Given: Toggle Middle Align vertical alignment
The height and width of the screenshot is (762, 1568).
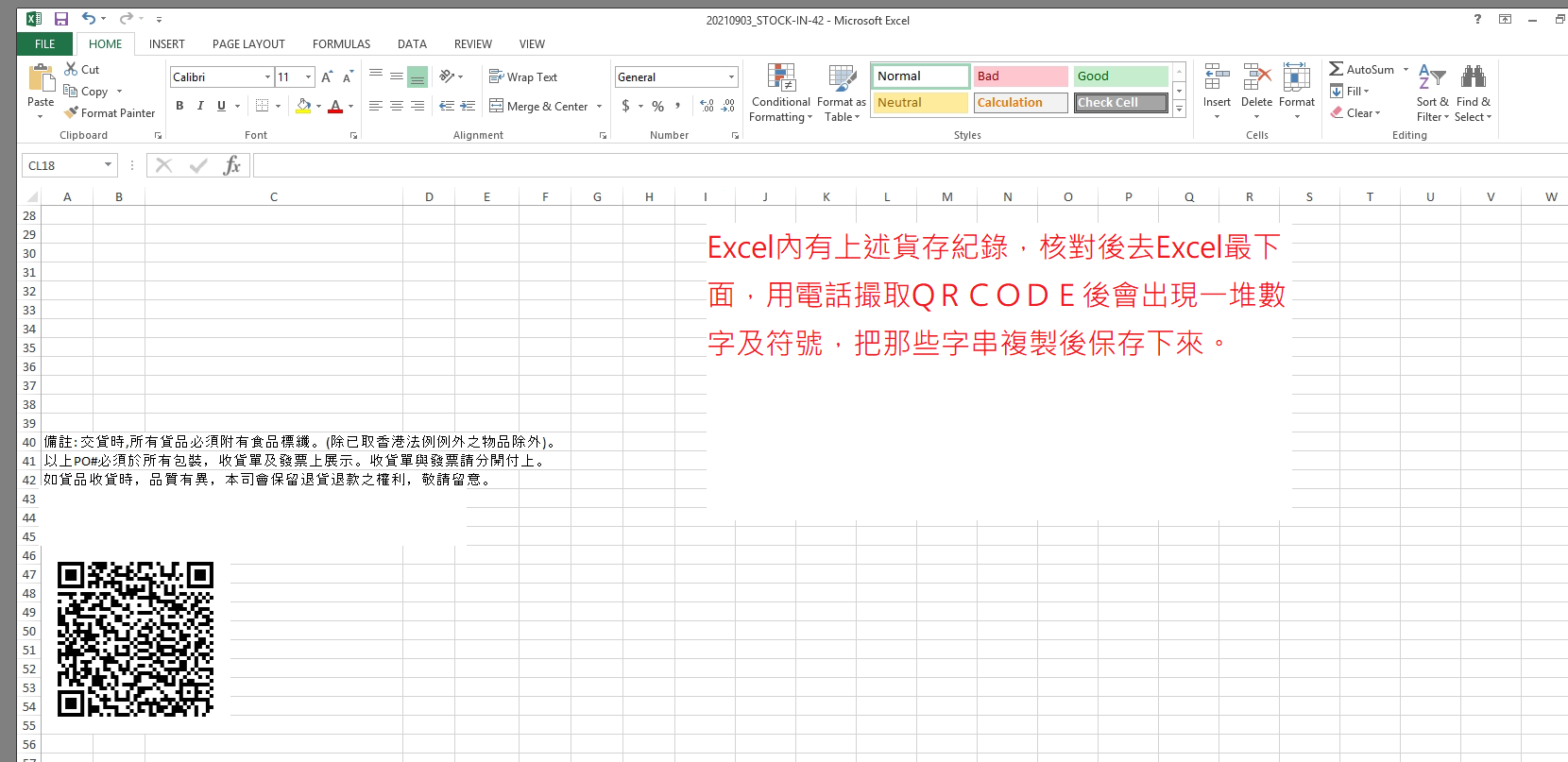Looking at the screenshot, I should (x=397, y=76).
